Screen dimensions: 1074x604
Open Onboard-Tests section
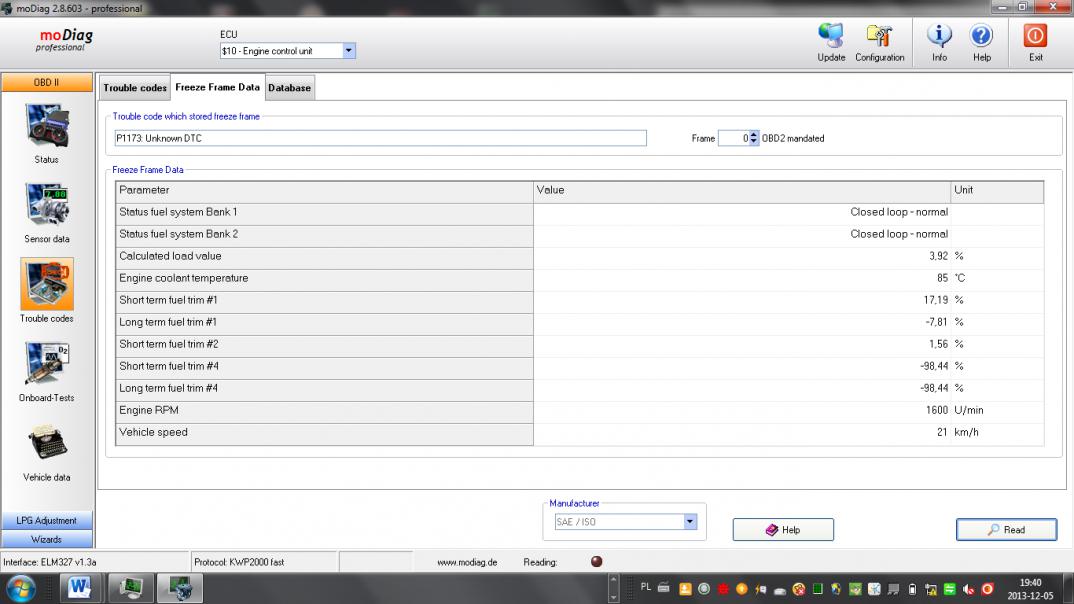tap(47, 364)
